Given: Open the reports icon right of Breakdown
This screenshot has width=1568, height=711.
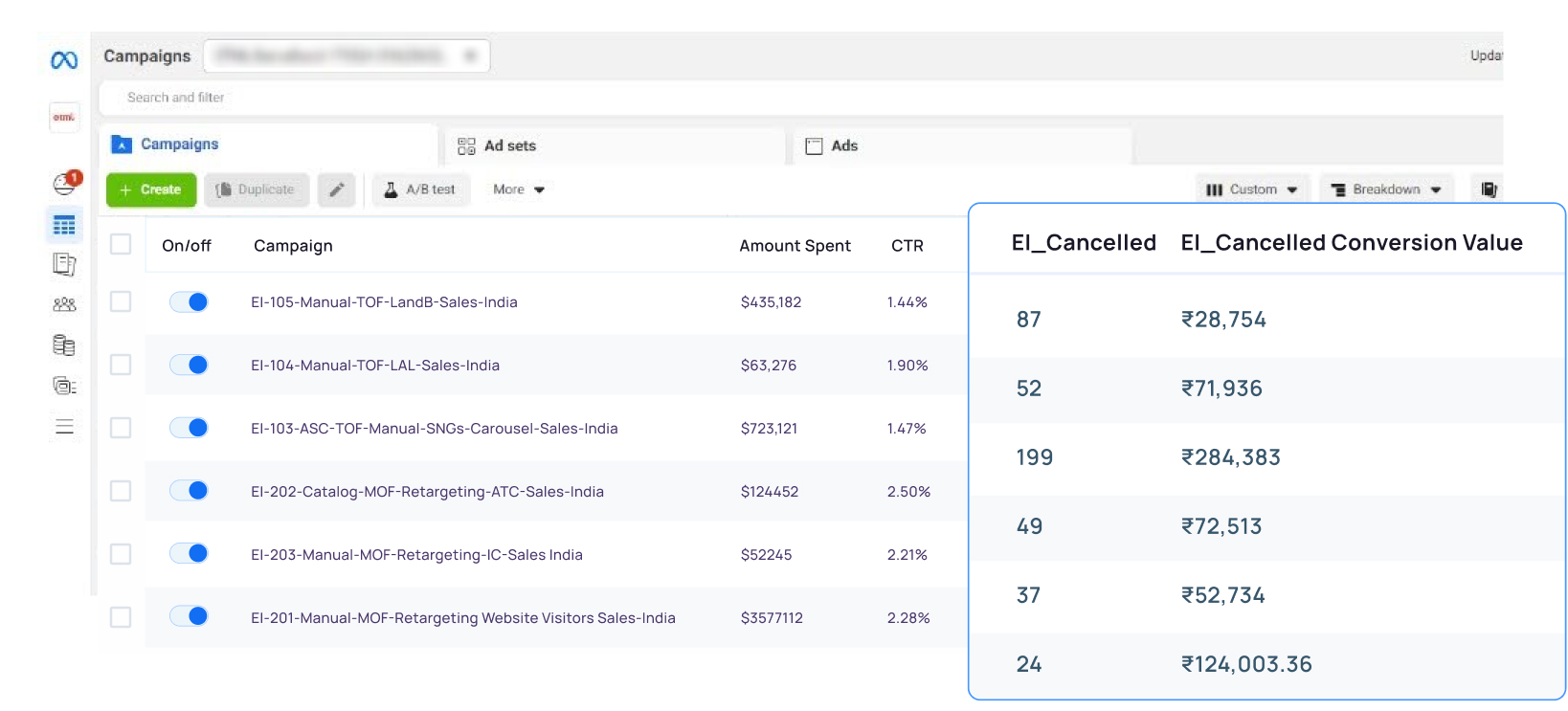Looking at the screenshot, I should pos(1488,189).
